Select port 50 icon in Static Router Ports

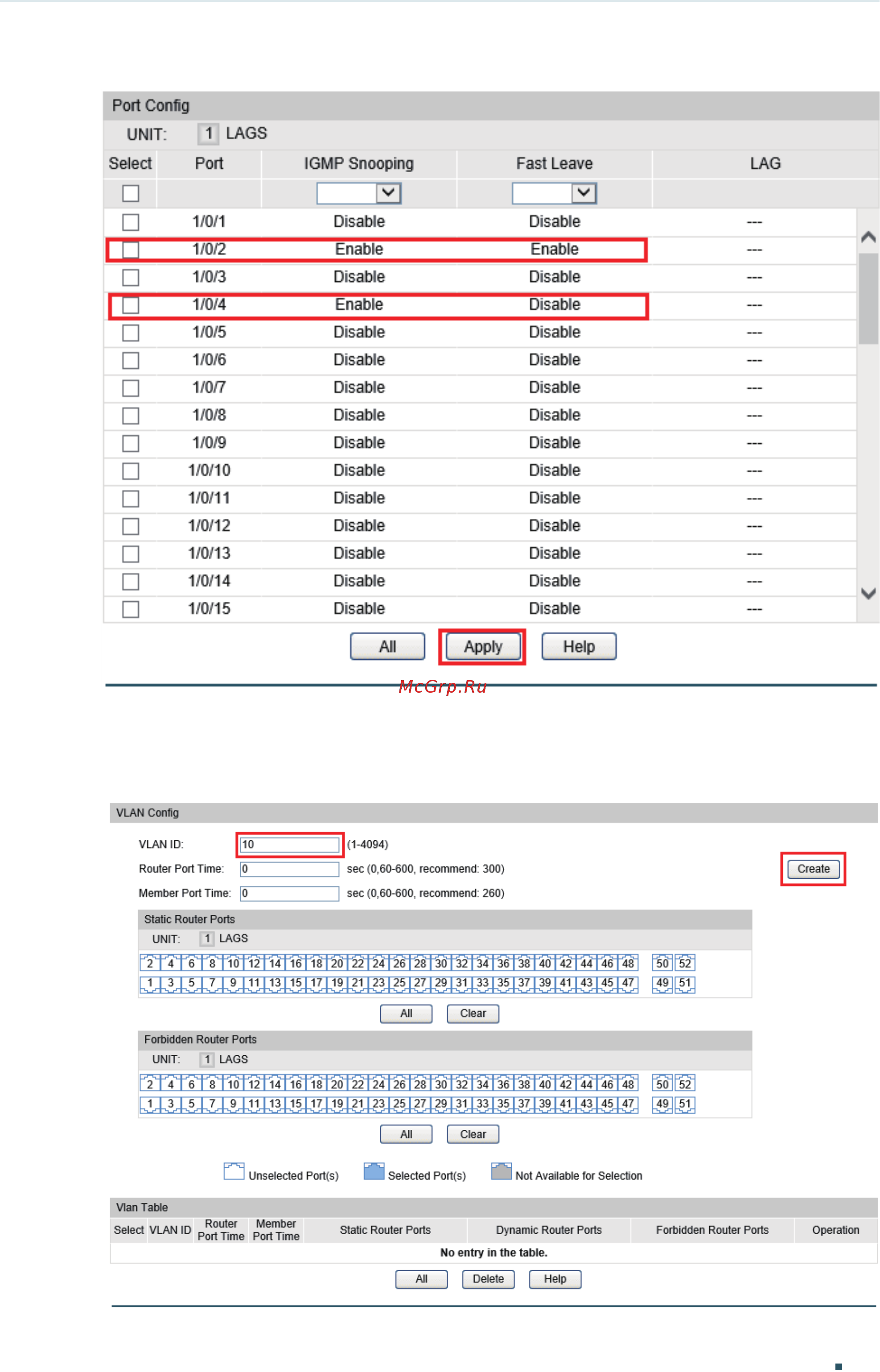[x=662, y=963]
